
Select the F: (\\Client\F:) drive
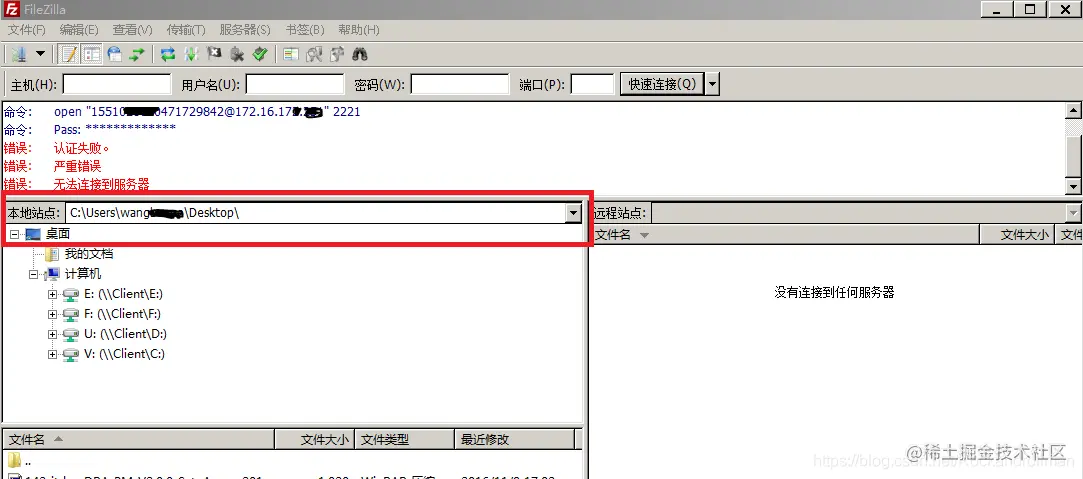point(122,314)
